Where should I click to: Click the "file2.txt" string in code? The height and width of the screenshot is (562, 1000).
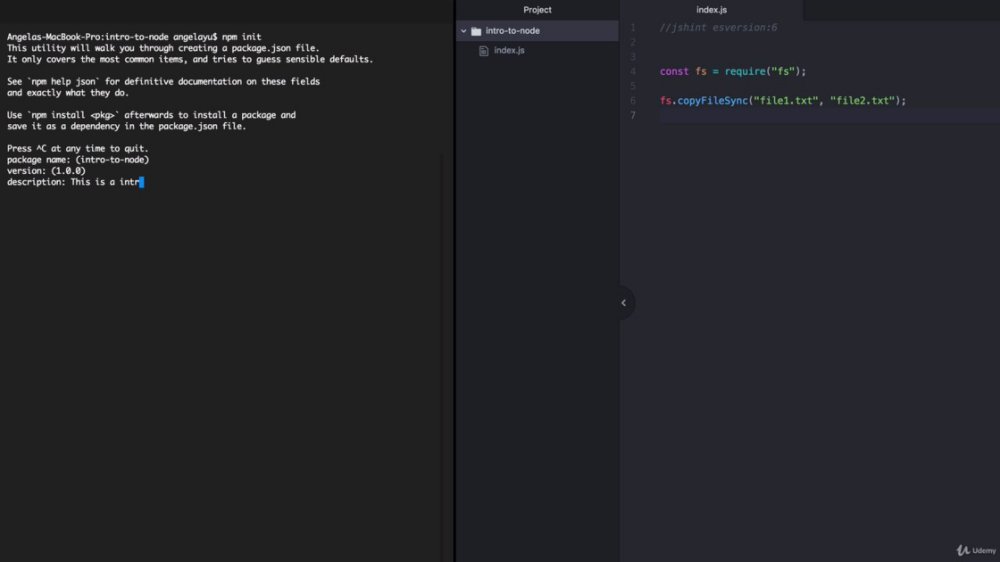click(x=862, y=101)
